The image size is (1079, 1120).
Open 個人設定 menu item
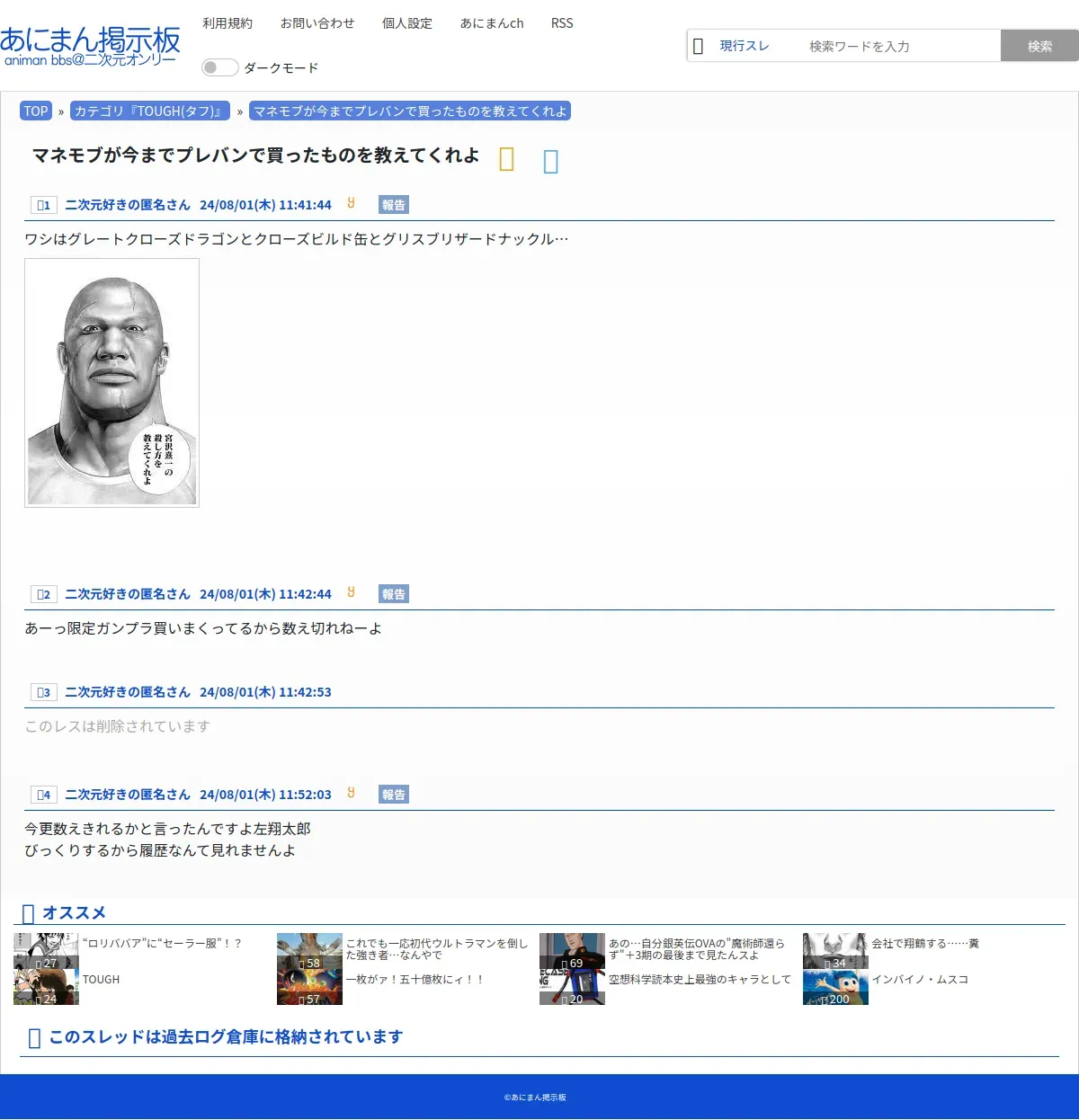point(407,23)
